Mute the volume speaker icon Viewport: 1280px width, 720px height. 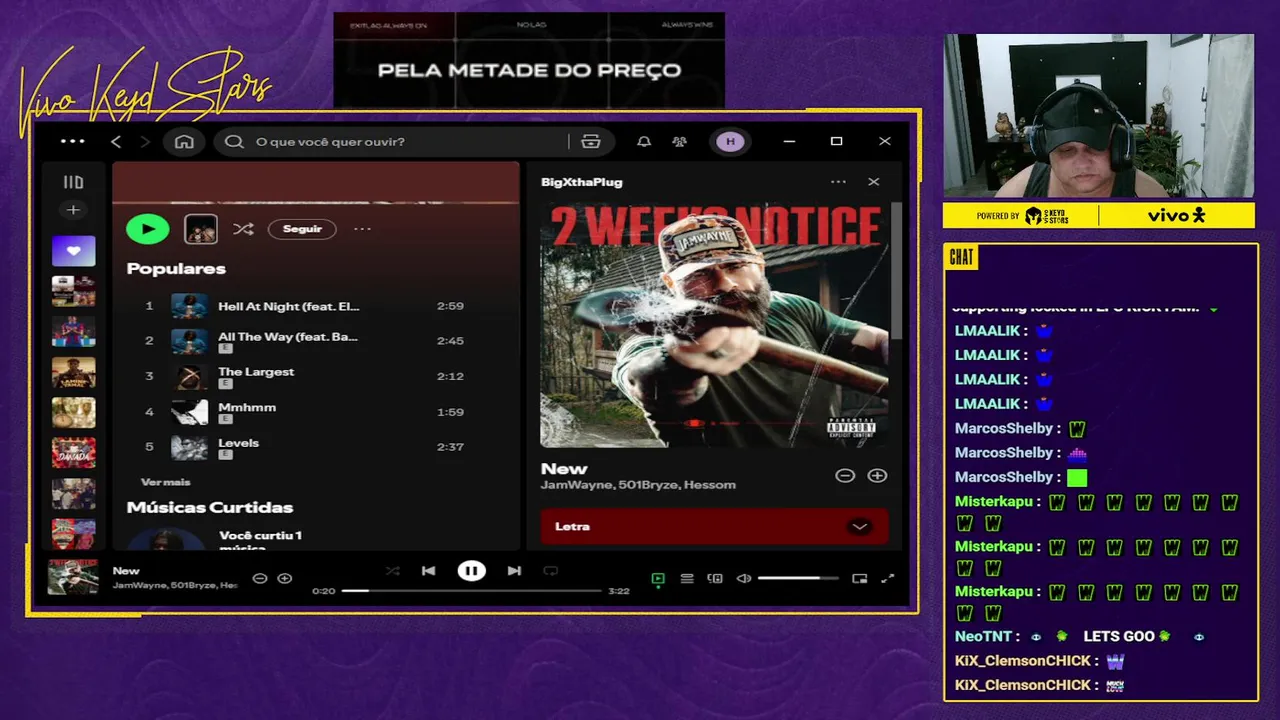pyautogui.click(x=744, y=578)
